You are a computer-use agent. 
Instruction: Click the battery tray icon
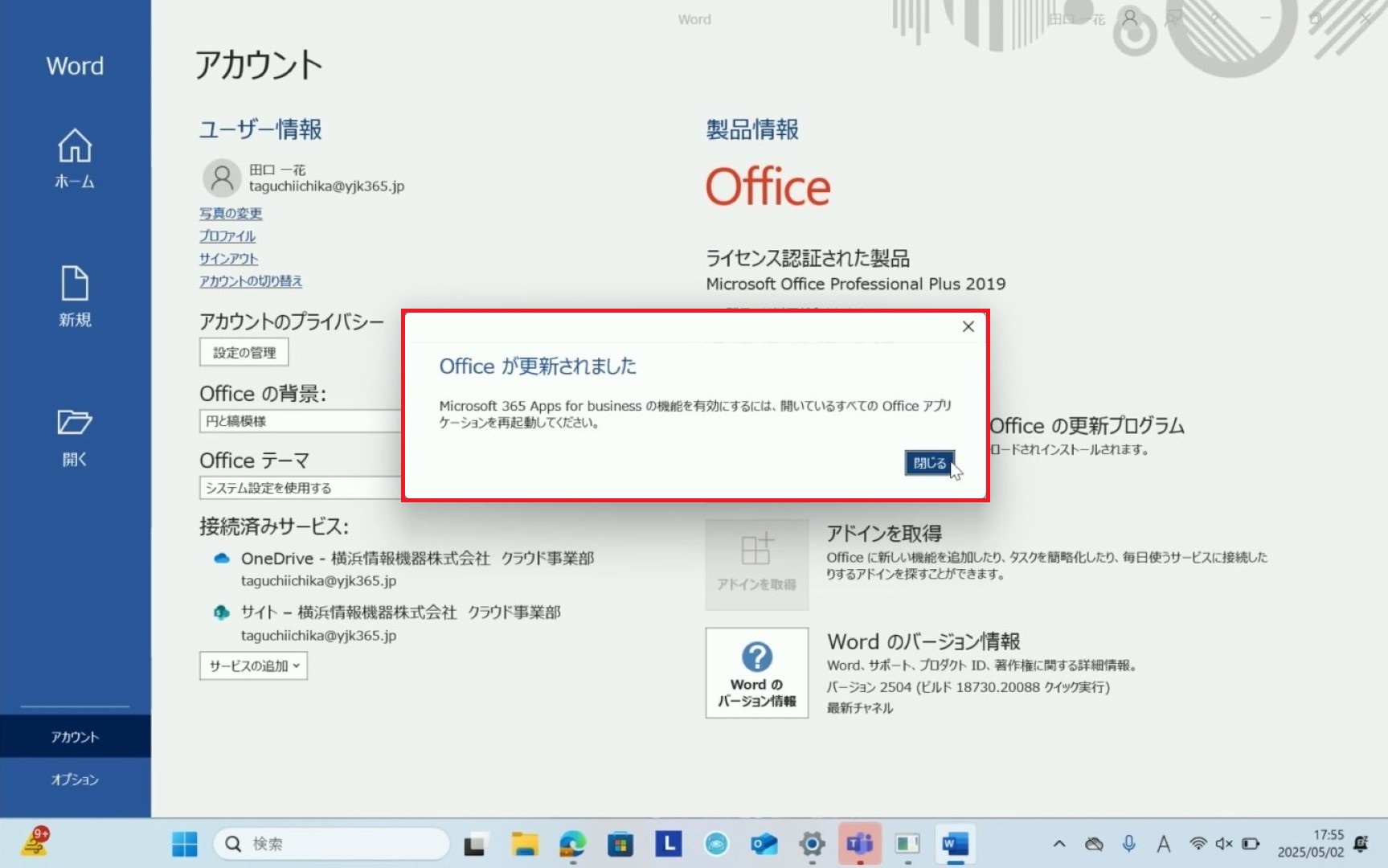click(x=1251, y=844)
